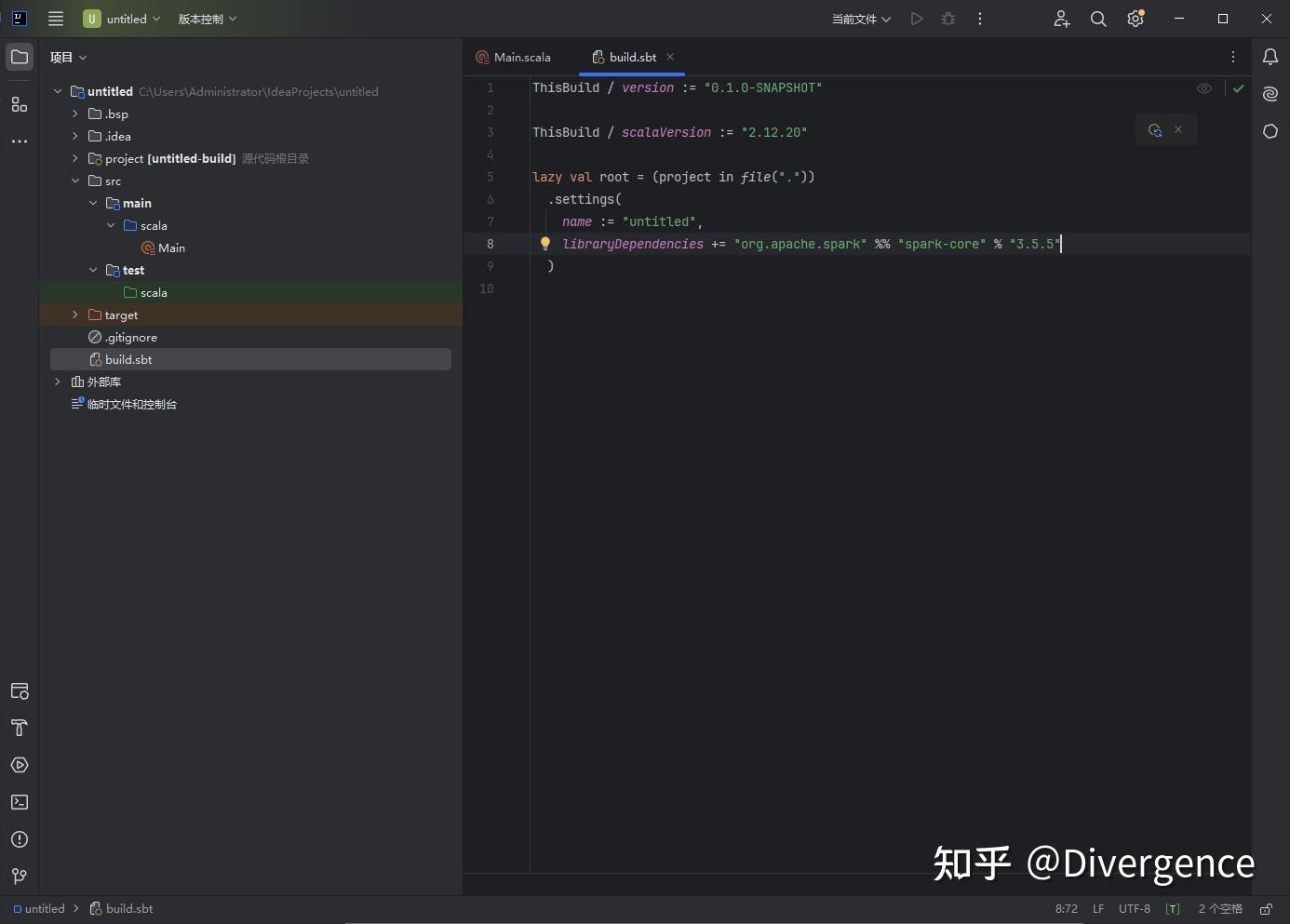Open the Version Control tool window

(19, 876)
